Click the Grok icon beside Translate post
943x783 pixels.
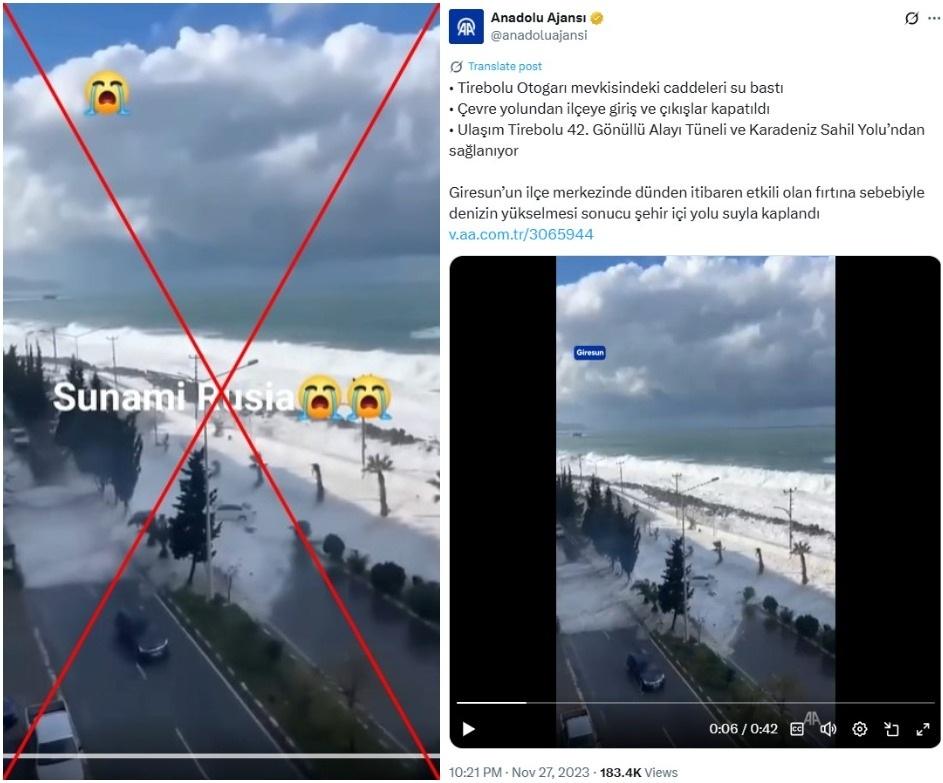(456, 66)
